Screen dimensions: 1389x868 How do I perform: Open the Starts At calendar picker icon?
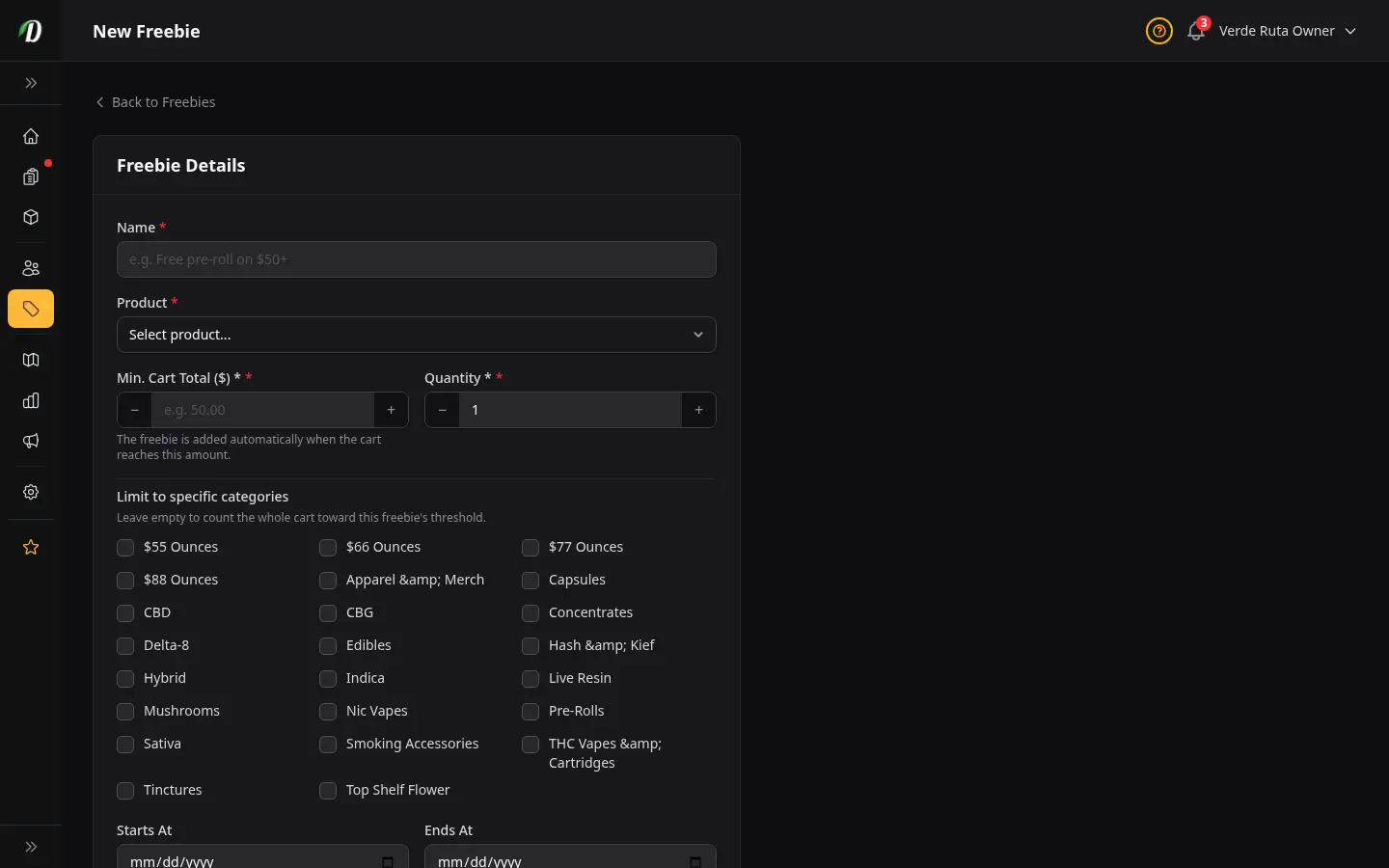click(388, 861)
